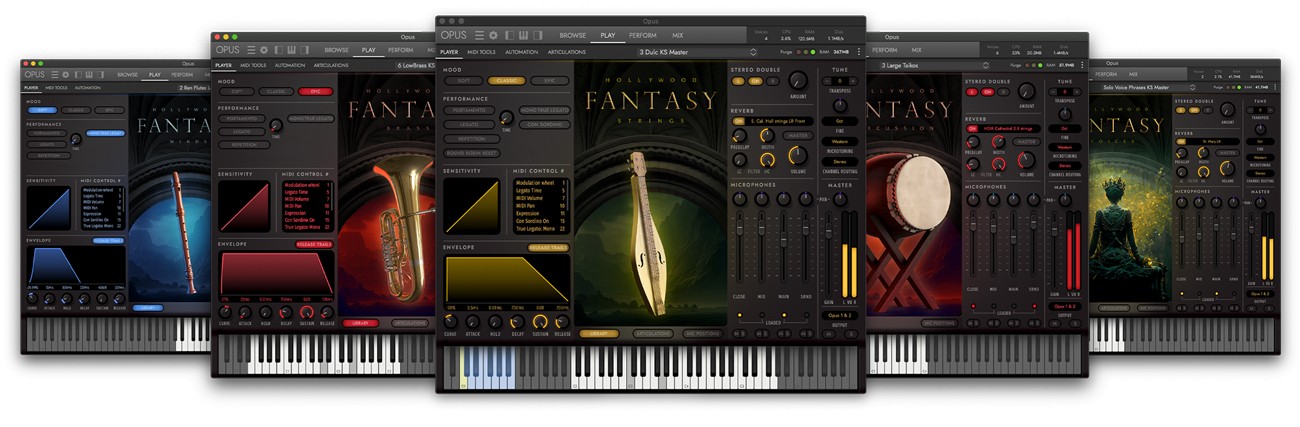This screenshot has width=1300, height=427.
Task: Open reverb preset dropdown in Strings window
Action: [779, 121]
